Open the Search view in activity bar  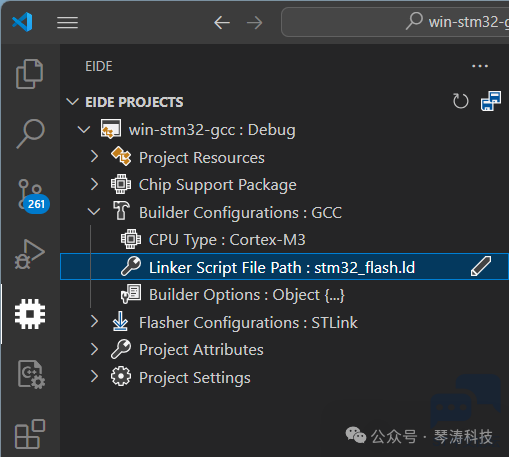30,133
